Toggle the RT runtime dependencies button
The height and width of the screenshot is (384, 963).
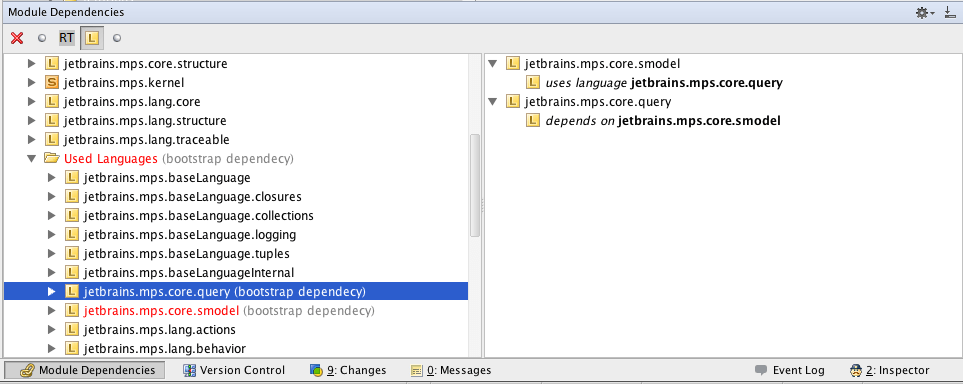click(x=66, y=38)
